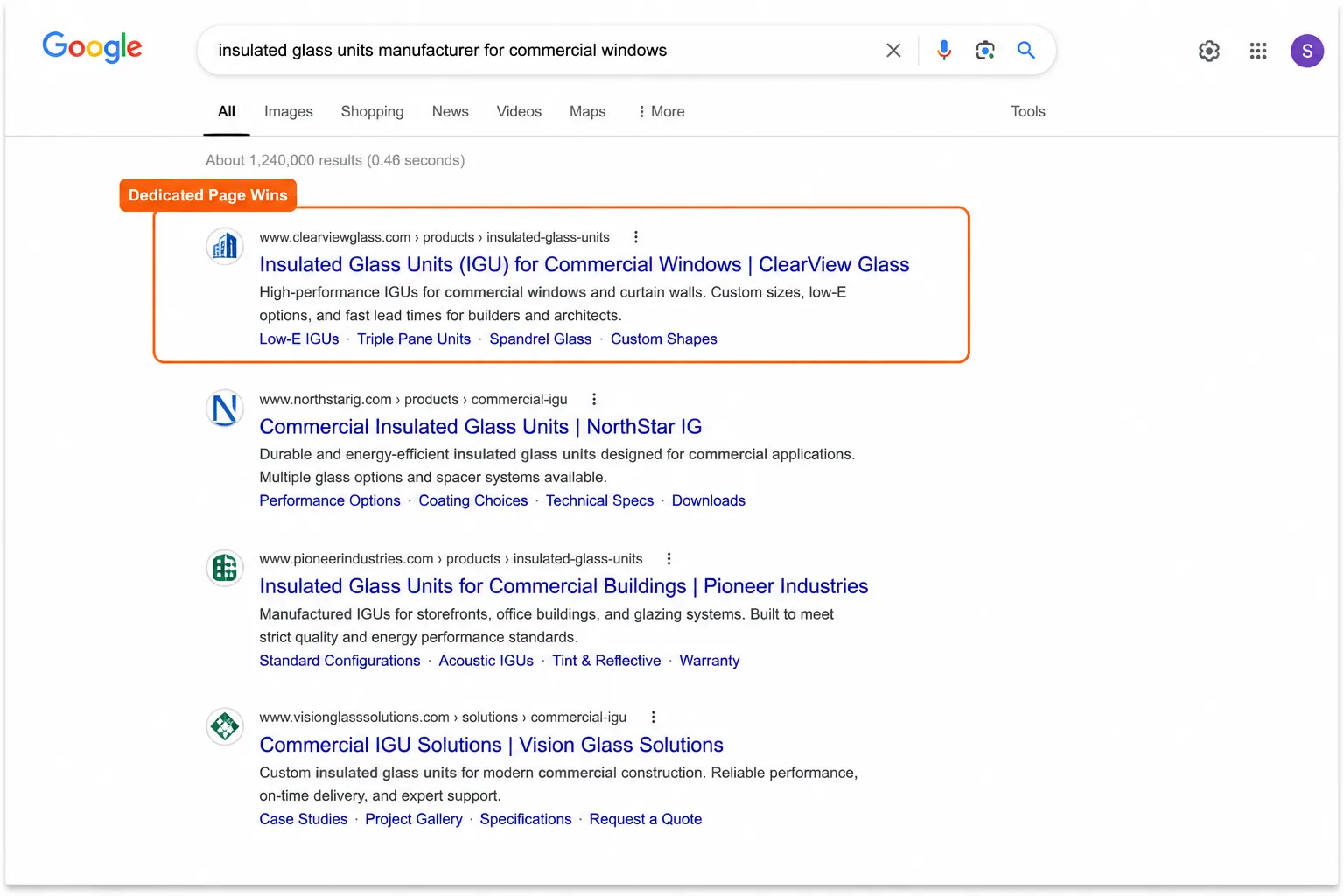Viewport: 1344px width, 896px height.
Task: Click the Vision Glass Solutions site favicon
Action: point(225,726)
